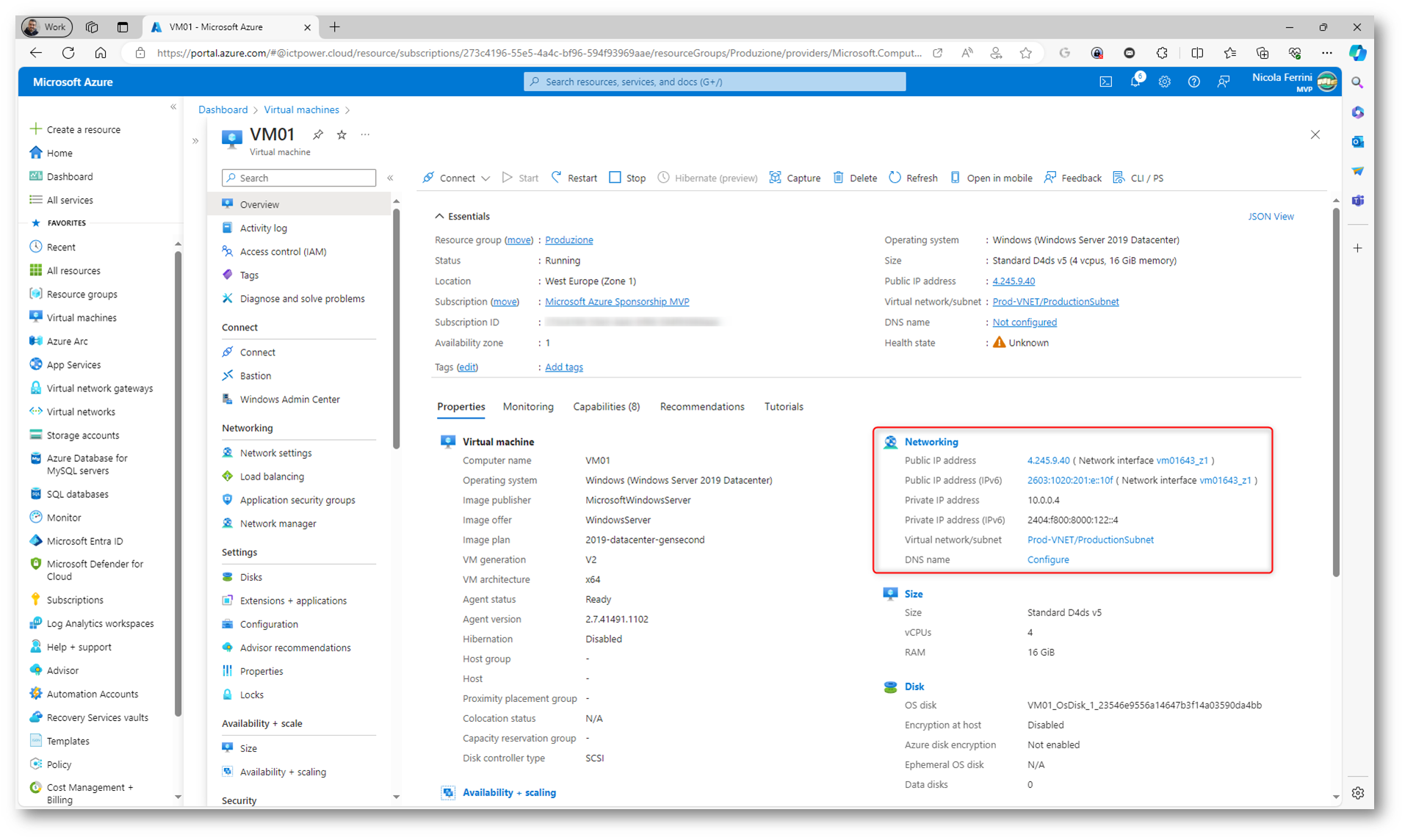Viewport: 1405px width, 840px height.
Task: Open Microsoft Azure Sponsorship MVP link
Action: click(617, 301)
